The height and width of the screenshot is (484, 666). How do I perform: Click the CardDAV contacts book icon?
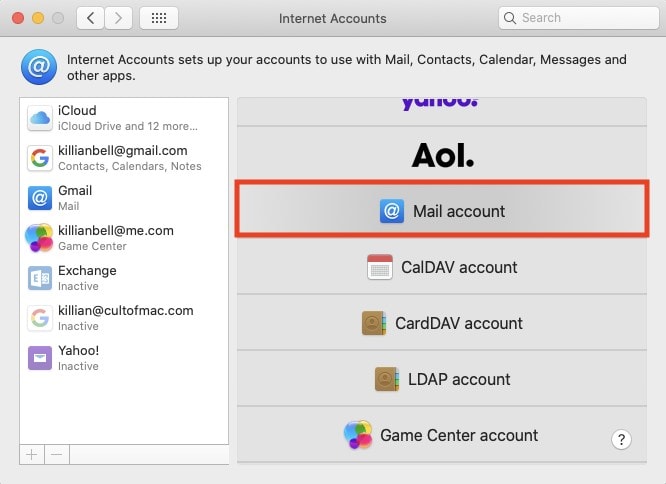[x=374, y=323]
